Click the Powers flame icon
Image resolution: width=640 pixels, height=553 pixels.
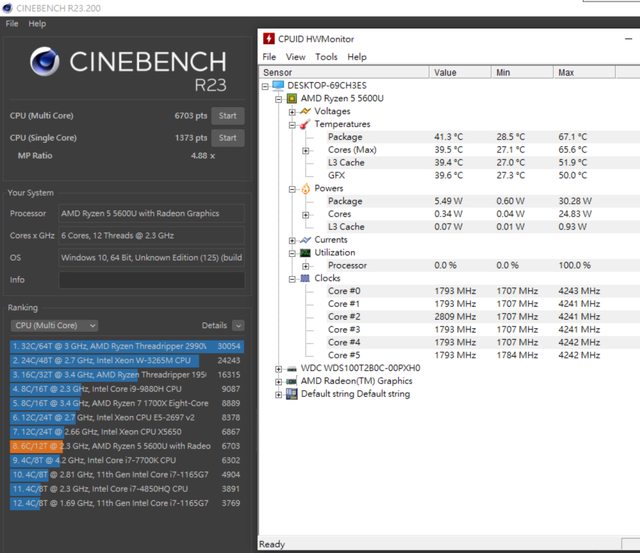305,188
